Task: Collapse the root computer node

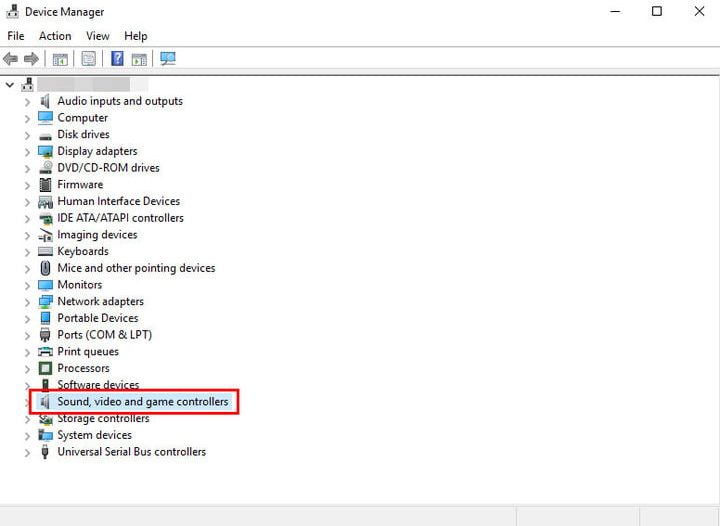Action: pyautogui.click(x=10, y=85)
